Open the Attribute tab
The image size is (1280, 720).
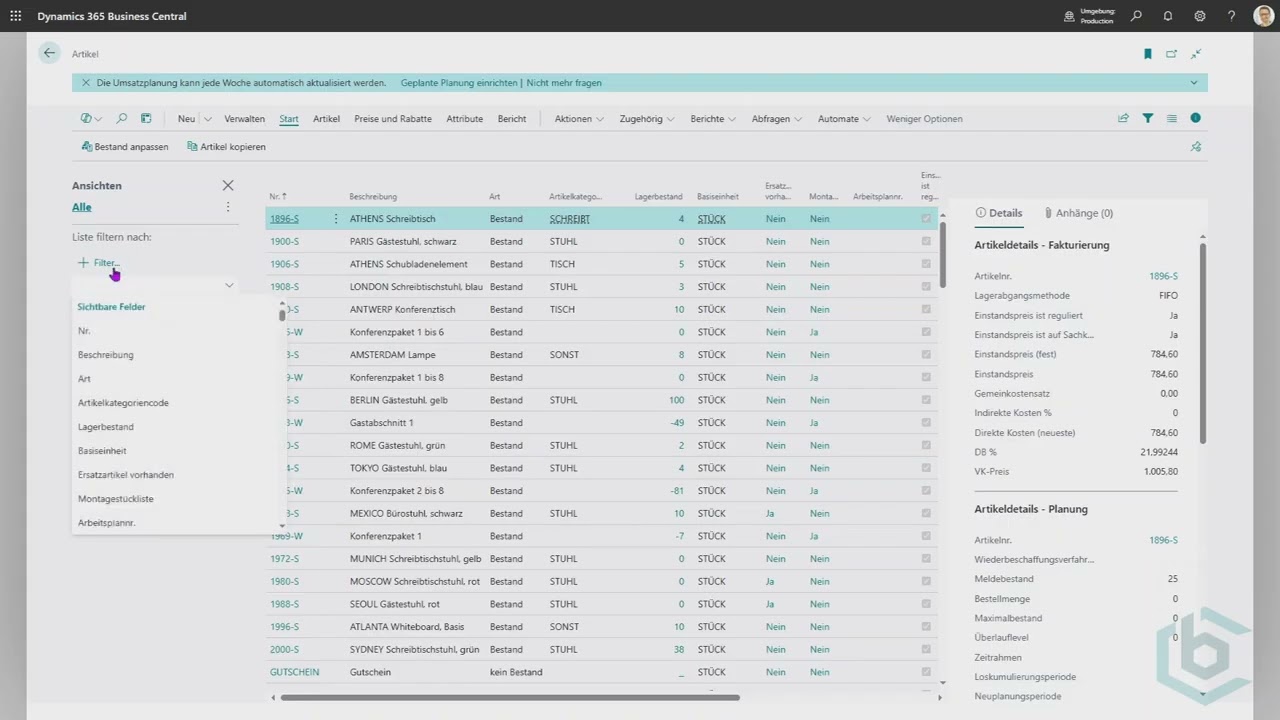464,119
